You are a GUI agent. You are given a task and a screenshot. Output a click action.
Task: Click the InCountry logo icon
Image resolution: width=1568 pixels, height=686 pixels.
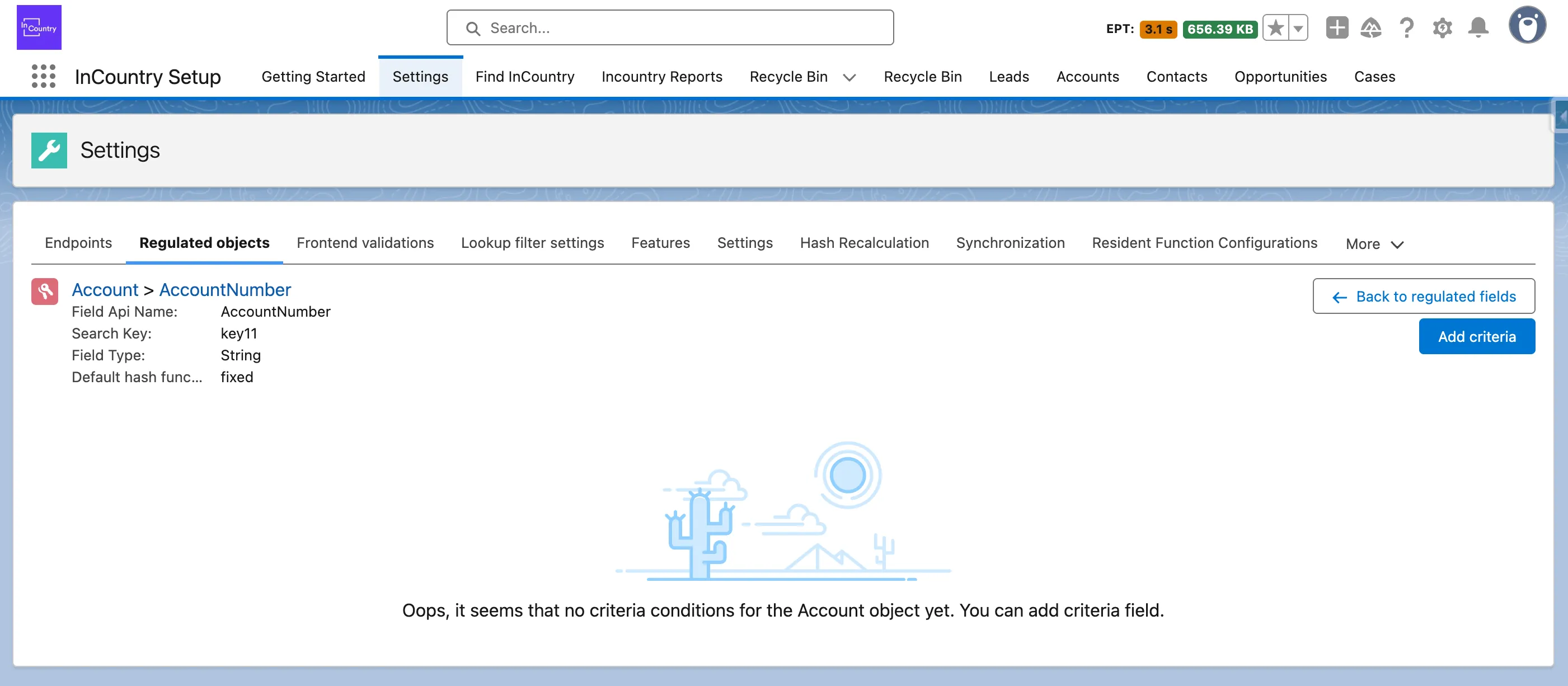pos(39,27)
